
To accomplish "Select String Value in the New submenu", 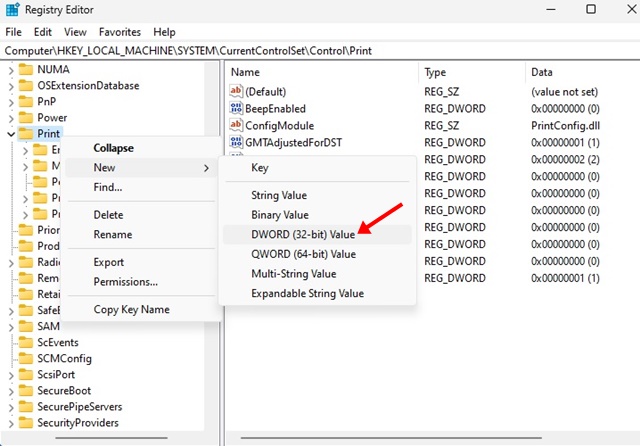I will click(x=317, y=195).
